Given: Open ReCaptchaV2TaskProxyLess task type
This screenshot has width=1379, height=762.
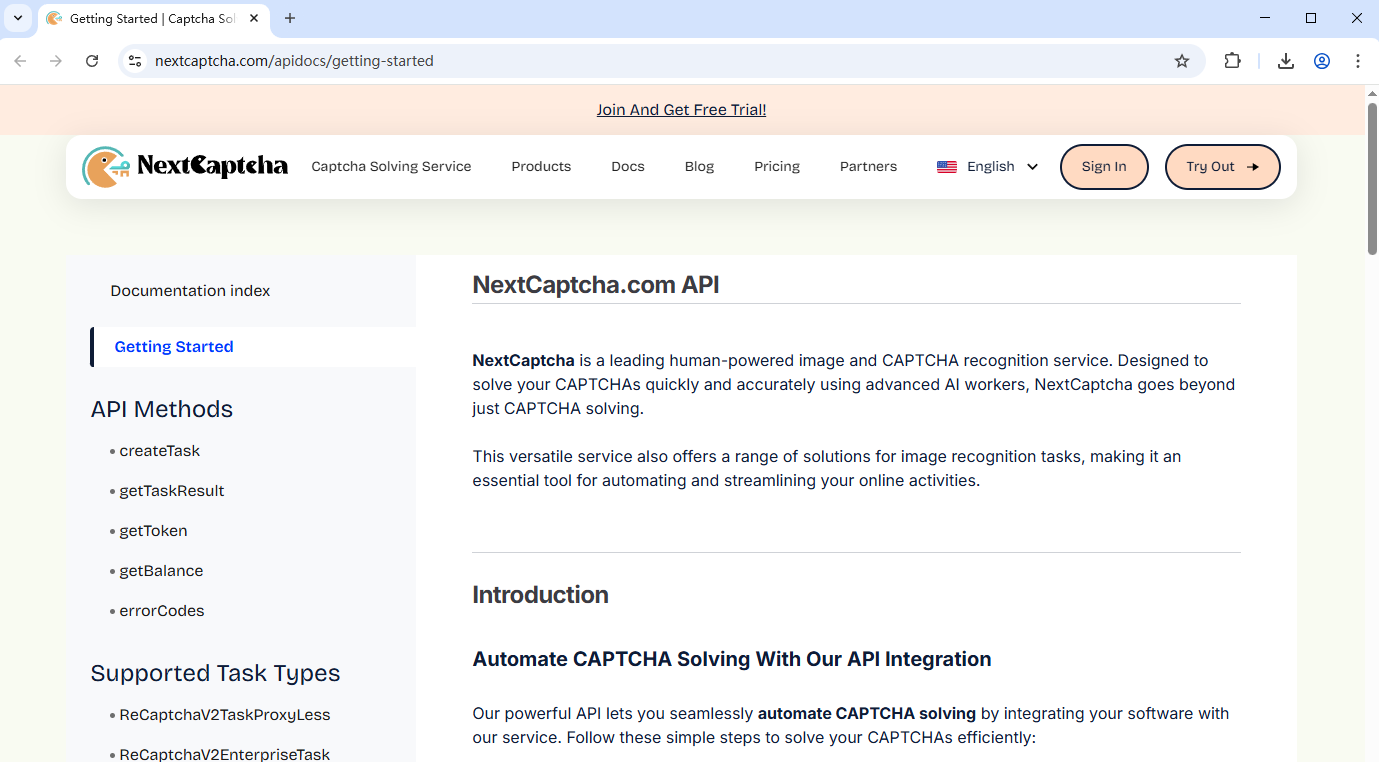Looking at the screenshot, I should (x=225, y=715).
